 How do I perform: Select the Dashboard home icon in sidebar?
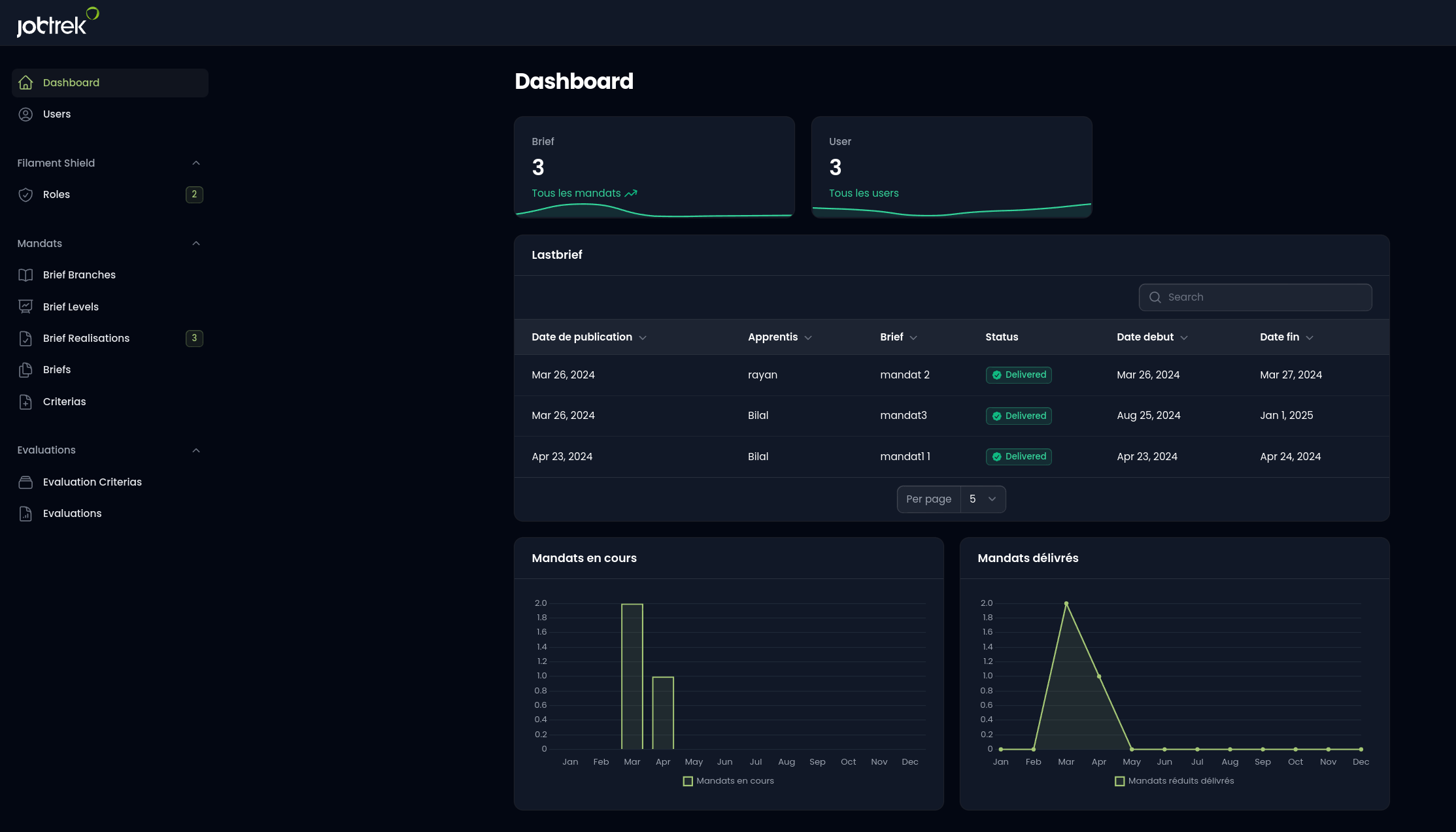[x=25, y=82]
